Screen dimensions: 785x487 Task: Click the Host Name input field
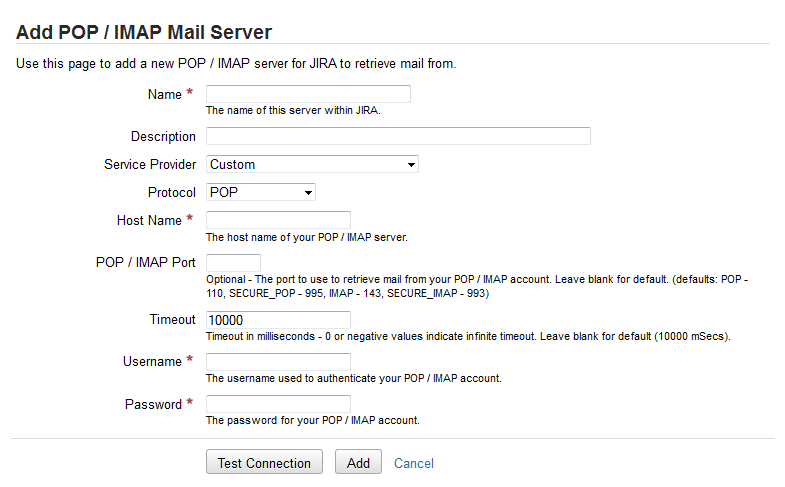point(278,220)
